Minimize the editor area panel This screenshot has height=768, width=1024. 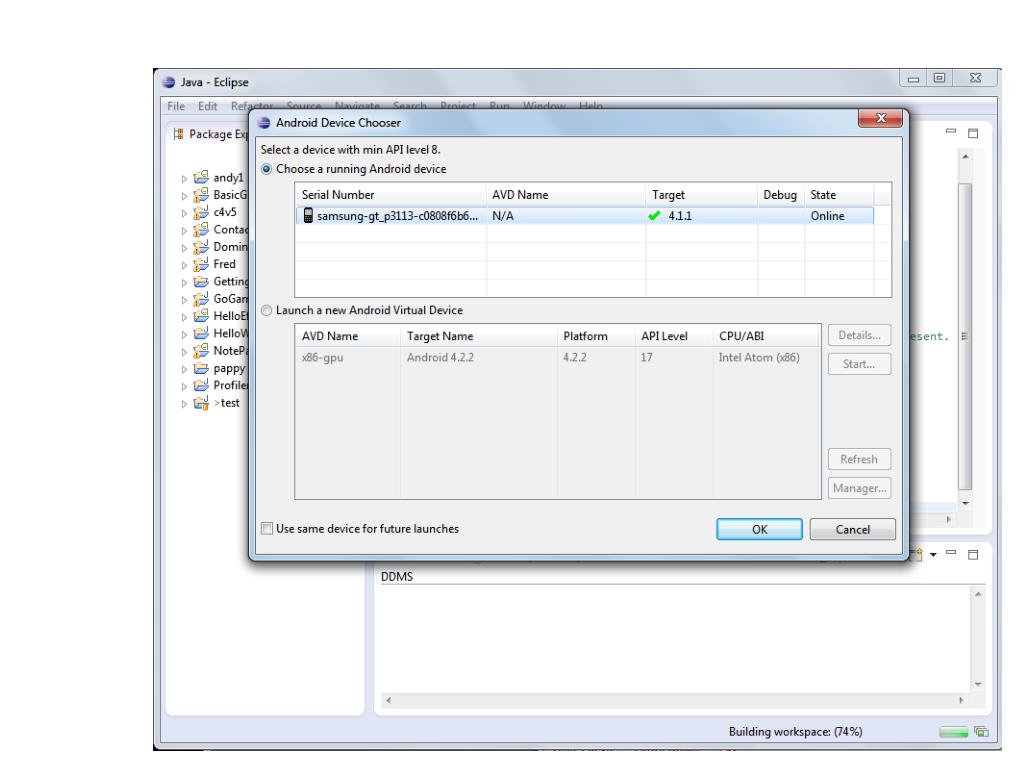pyautogui.click(x=951, y=132)
